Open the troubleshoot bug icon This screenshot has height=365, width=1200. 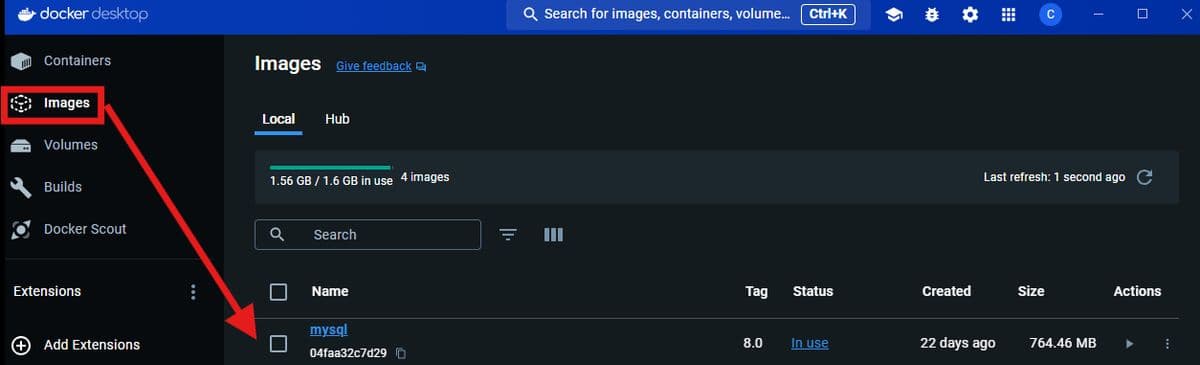[932, 15]
